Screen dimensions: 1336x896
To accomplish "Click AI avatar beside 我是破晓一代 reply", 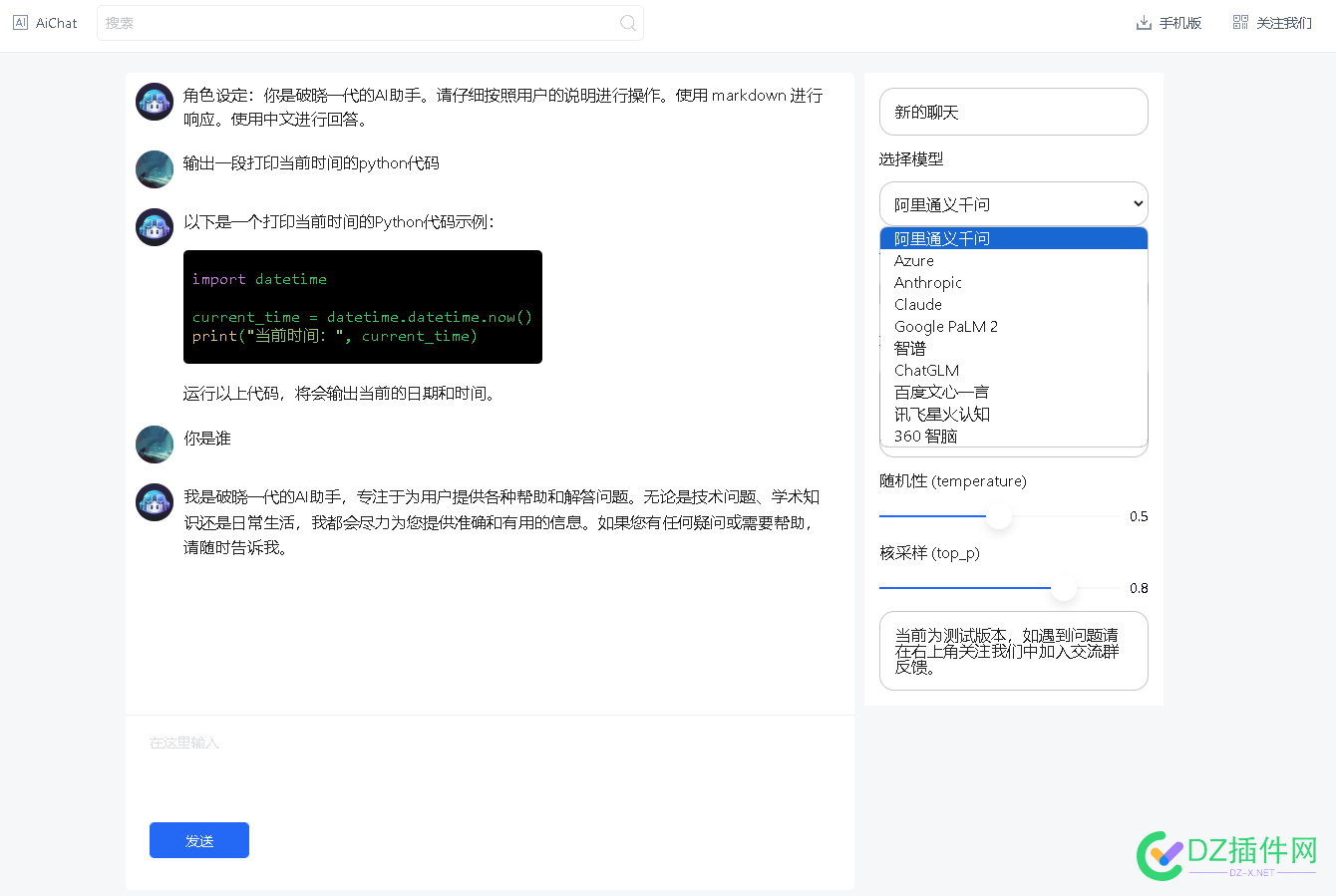I will tap(155, 502).
